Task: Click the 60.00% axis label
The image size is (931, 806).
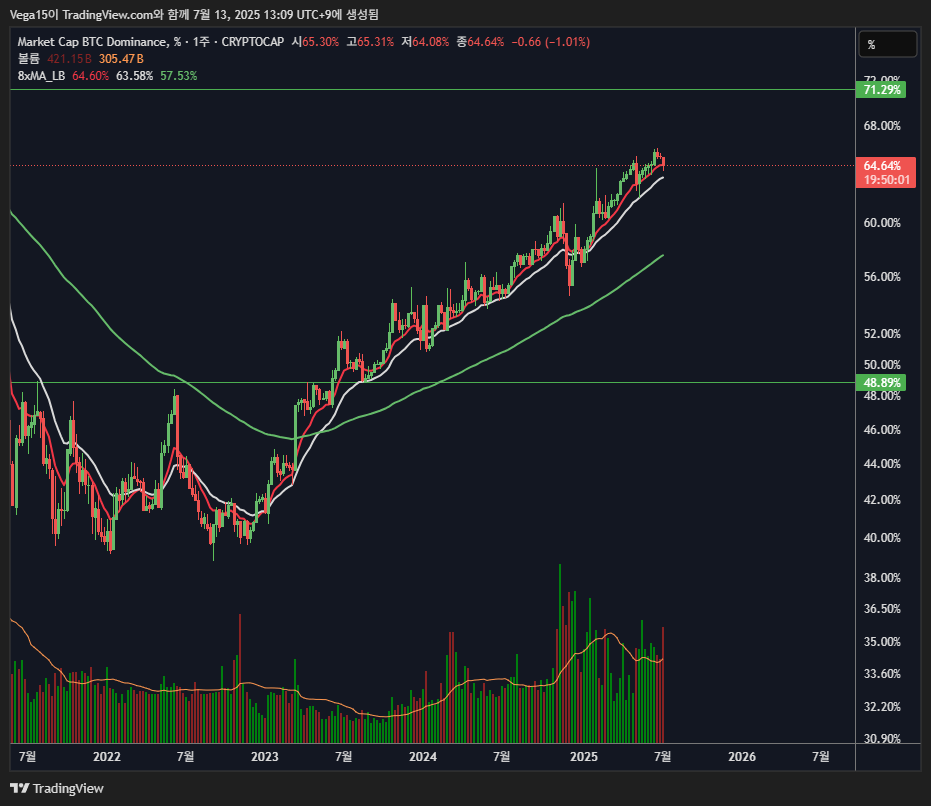Action: pos(882,223)
